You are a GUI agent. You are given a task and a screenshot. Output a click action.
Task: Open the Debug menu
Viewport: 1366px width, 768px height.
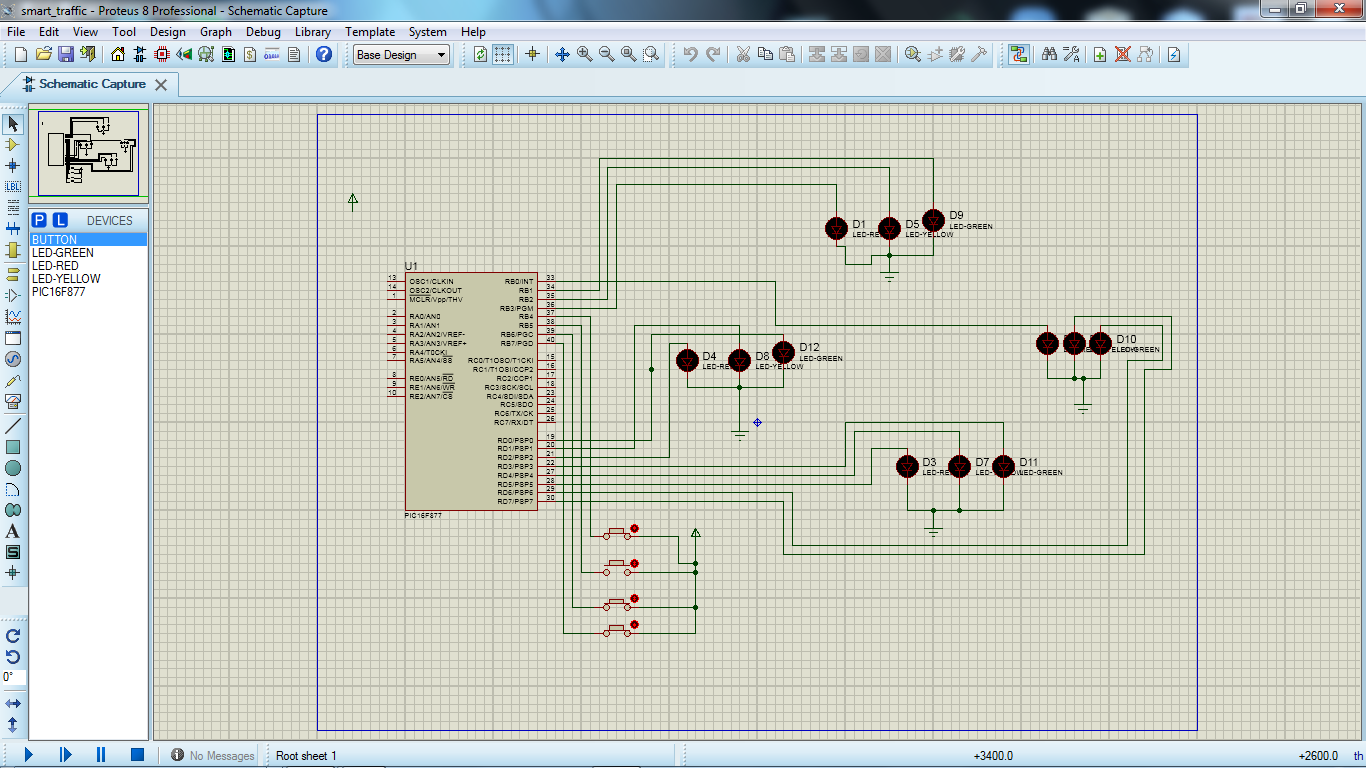pos(263,32)
